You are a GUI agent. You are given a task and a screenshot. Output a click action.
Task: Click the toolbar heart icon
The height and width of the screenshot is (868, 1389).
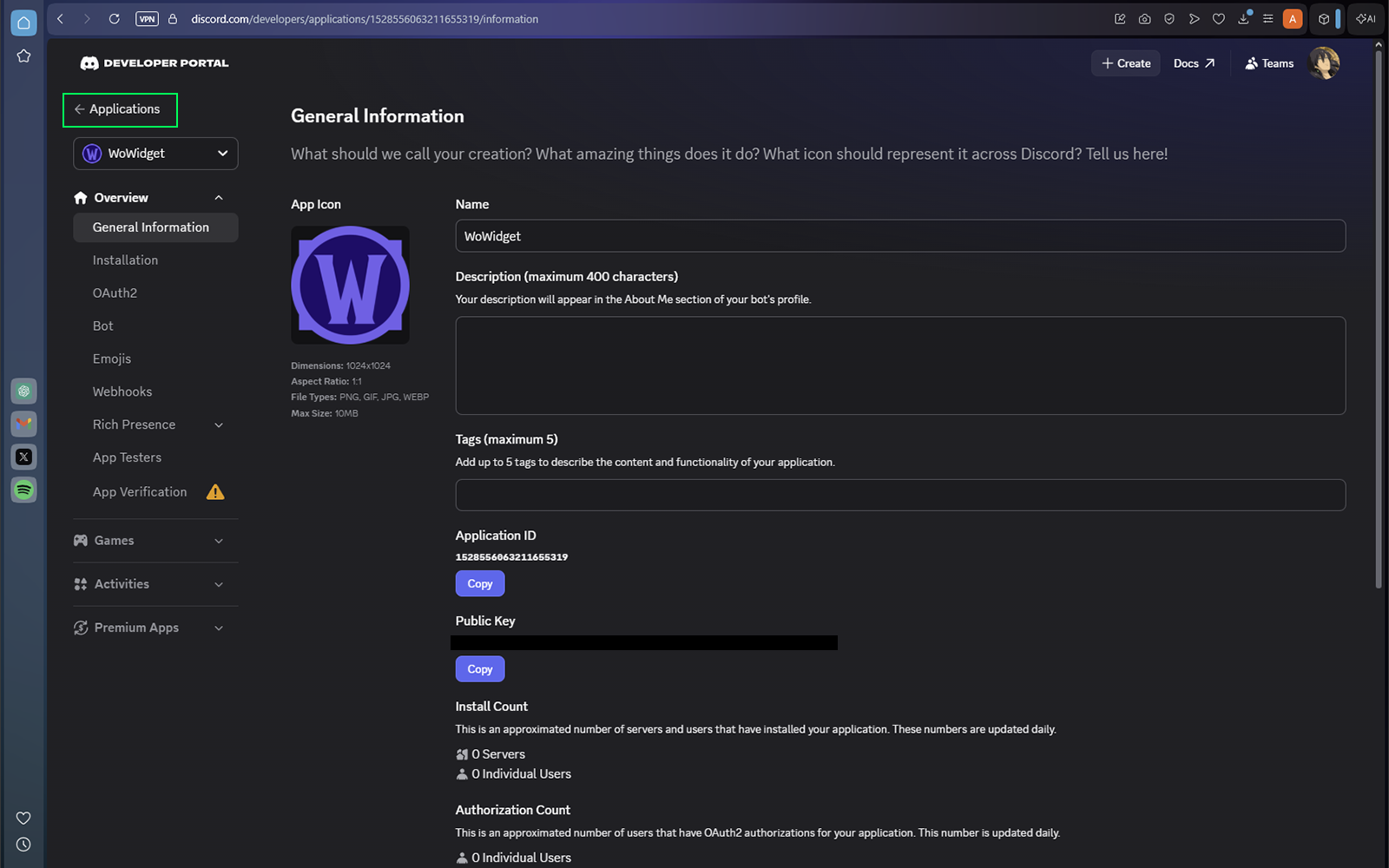point(1219,19)
